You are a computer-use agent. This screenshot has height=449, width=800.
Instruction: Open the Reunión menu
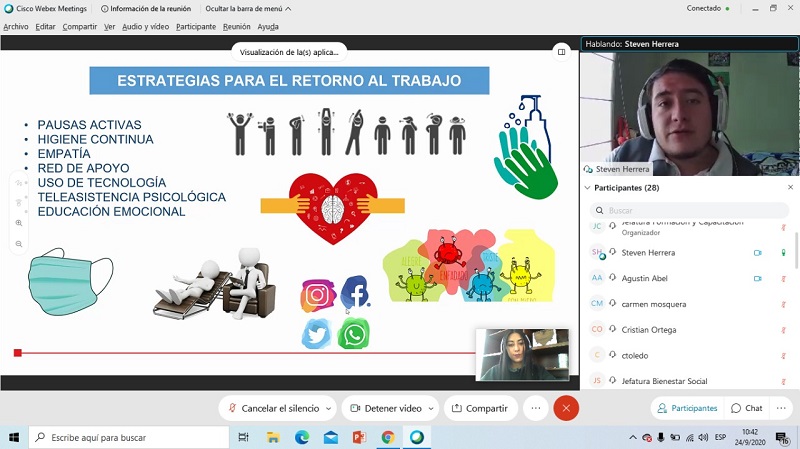coord(237,27)
